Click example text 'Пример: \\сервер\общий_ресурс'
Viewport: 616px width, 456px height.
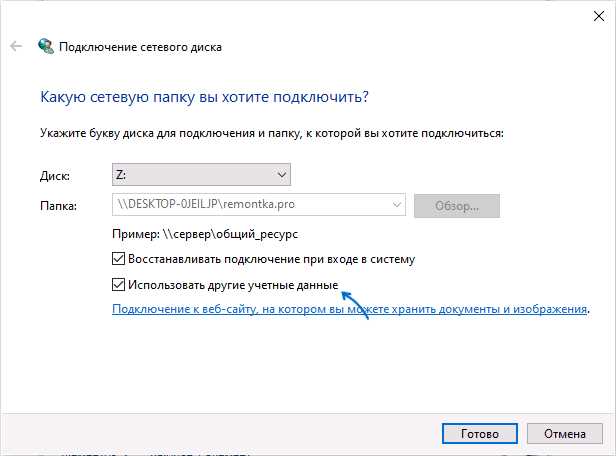205,234
